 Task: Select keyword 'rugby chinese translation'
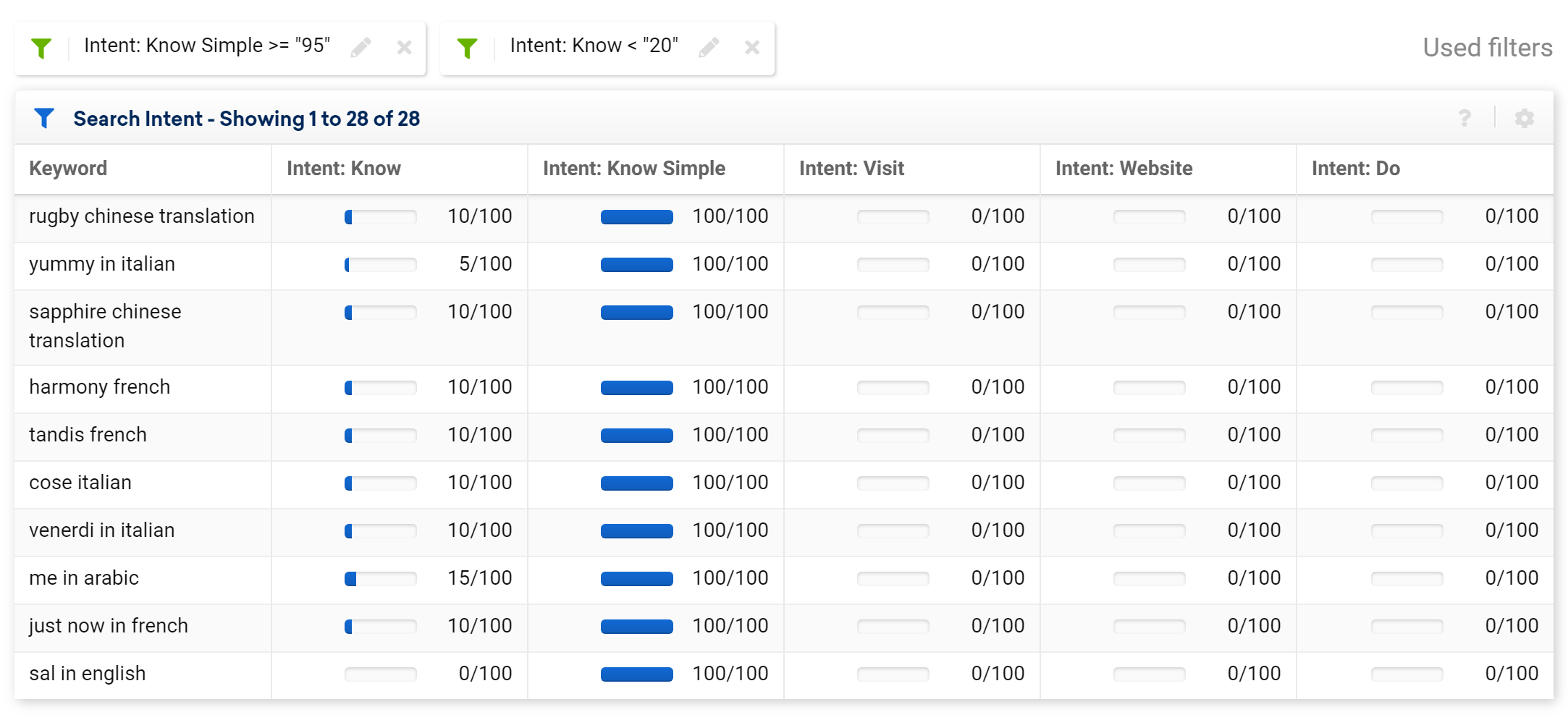click(x=142, y=216)
